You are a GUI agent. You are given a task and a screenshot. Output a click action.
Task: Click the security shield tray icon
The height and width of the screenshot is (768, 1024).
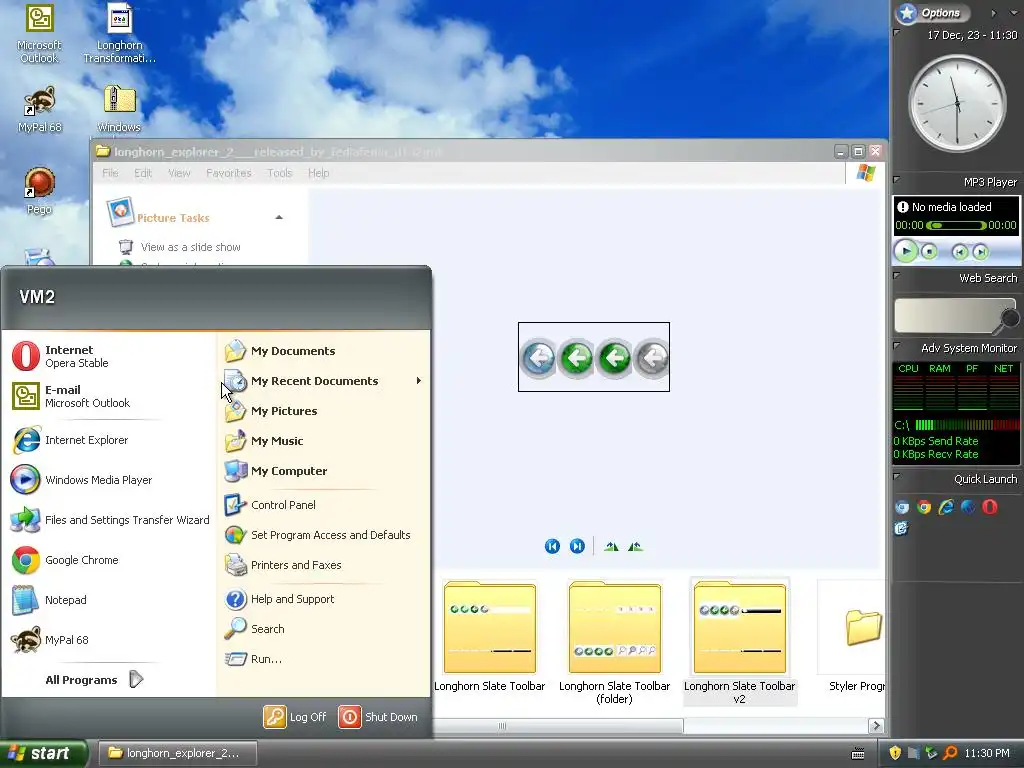coord(895,753)
